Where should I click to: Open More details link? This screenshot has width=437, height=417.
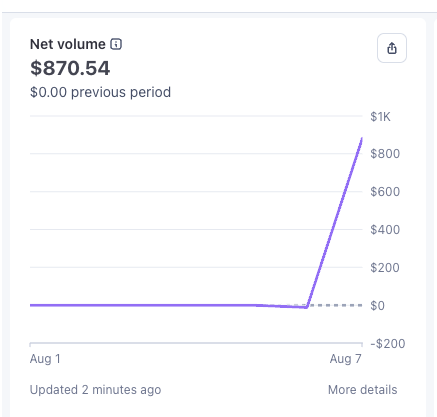coord(362,390)
